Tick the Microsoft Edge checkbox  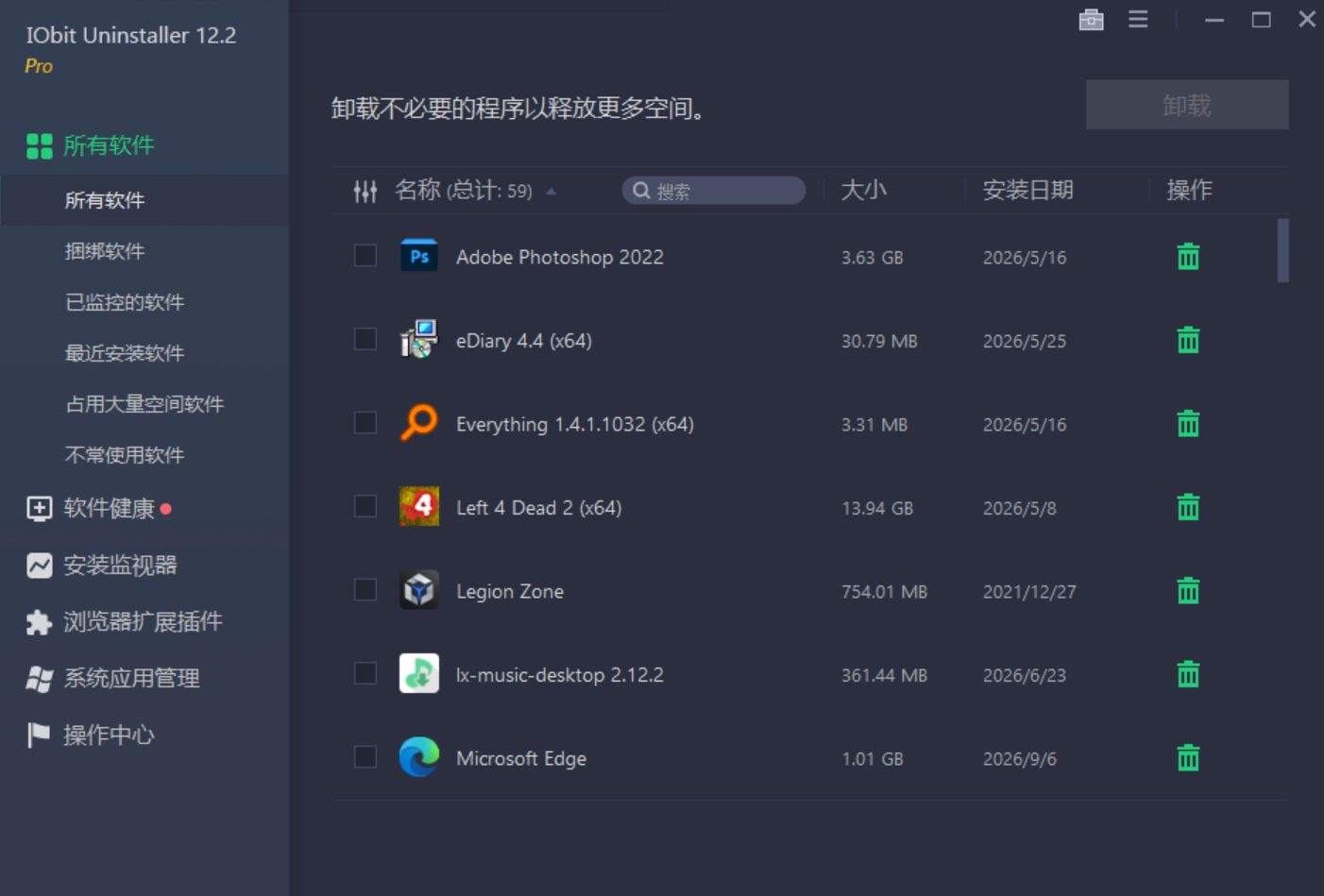point(365,757)
